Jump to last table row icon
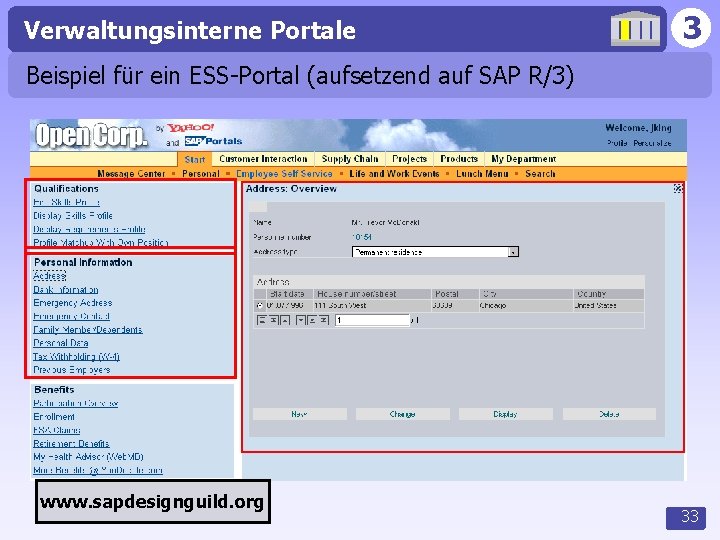 pyautogui.click(x=324, y=320)
